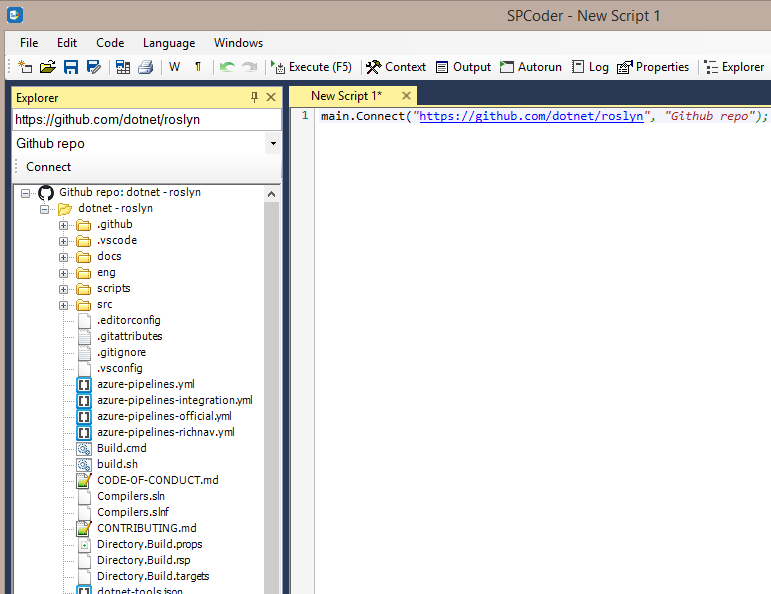Toggle the paragraph marks ¶ button
The width and height of the screenshot is (771, 594).
pos(198,66)
